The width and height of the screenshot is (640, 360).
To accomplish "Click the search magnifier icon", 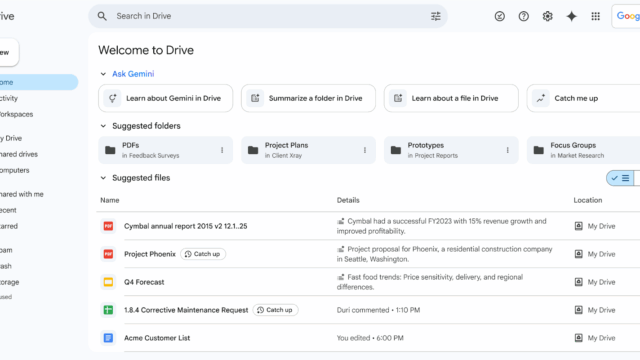I will [x=102, y=16].
